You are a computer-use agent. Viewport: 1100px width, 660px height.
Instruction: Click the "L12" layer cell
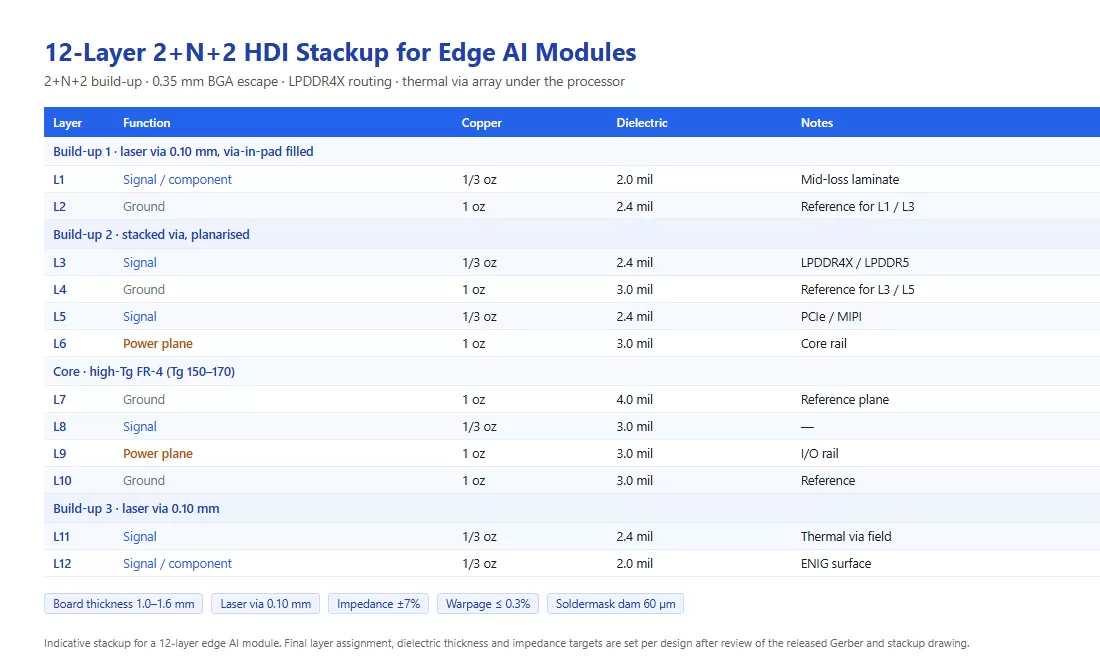[62, 564]
